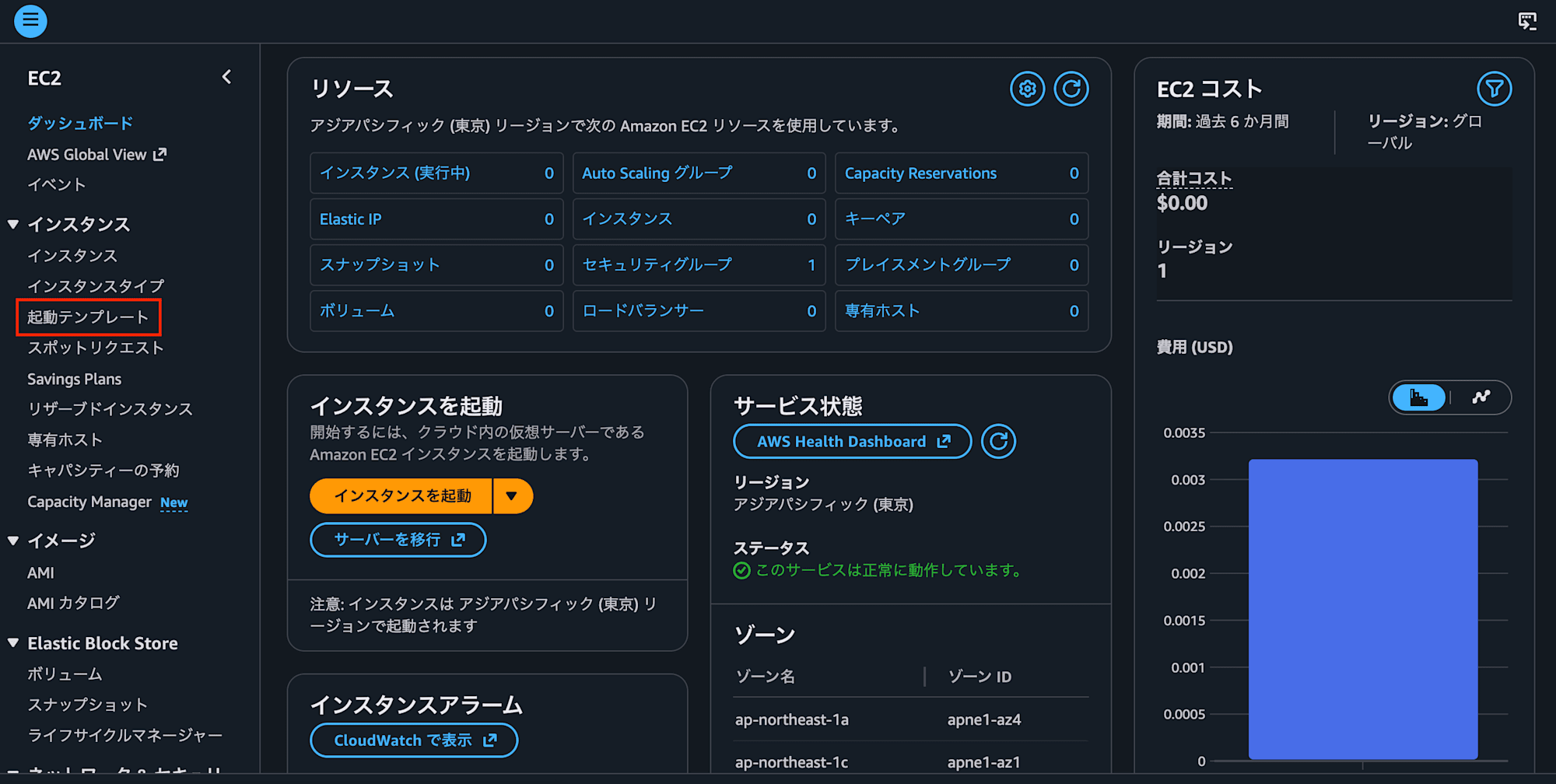This screenshot has width=1556, height=784.
Task: Collapse the イメージ sidebar section
Action: point(13,541)
